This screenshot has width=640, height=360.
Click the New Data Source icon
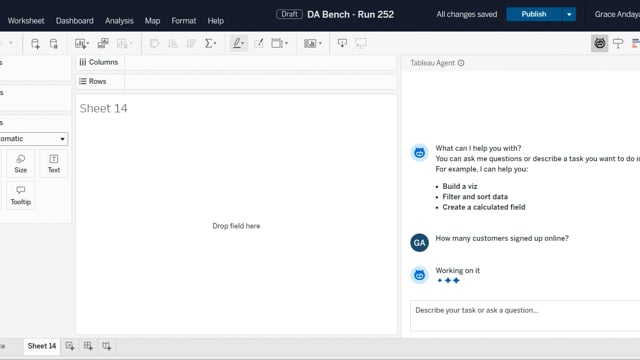pyautogui.click(x=35, y=43)
